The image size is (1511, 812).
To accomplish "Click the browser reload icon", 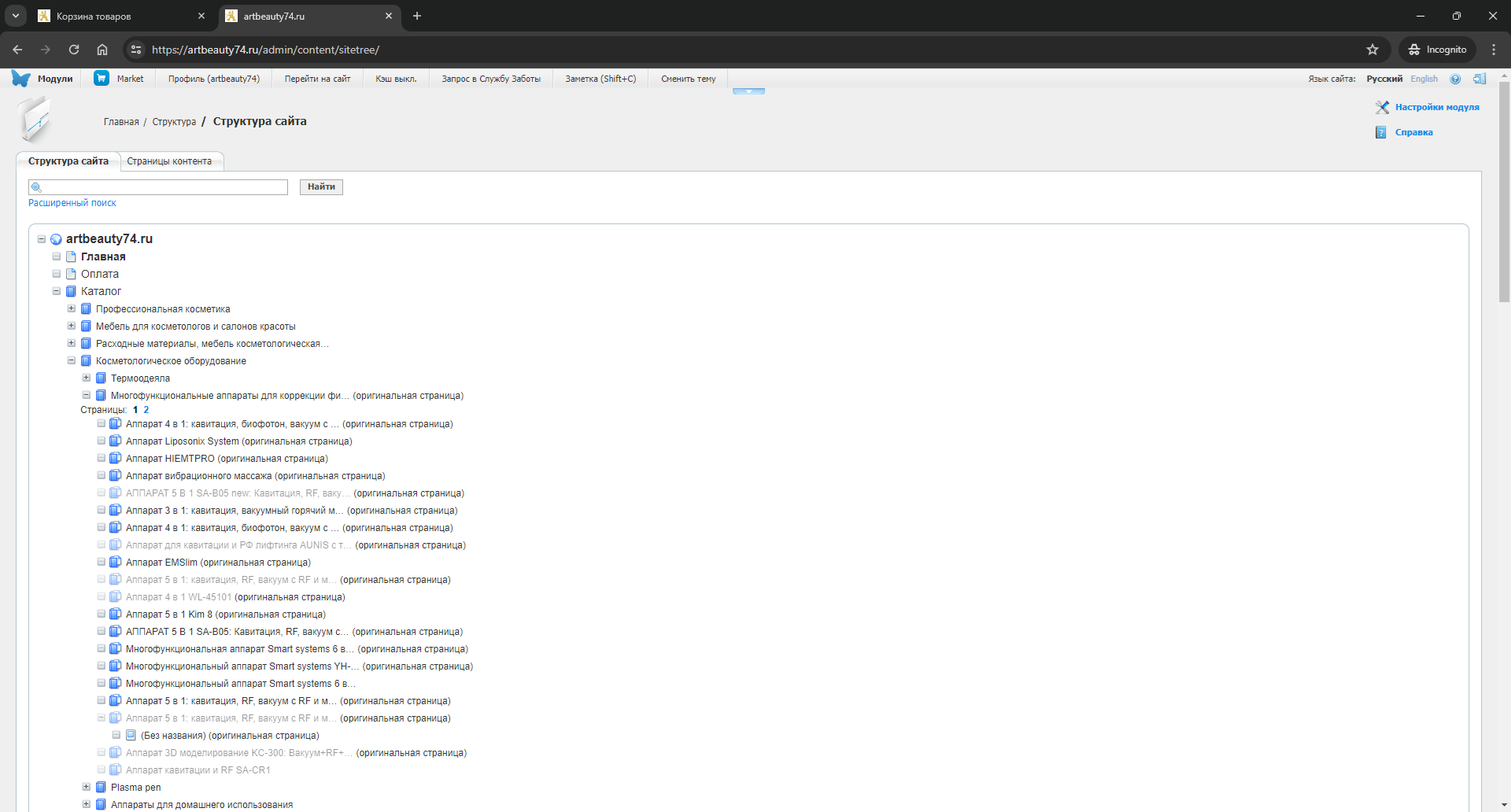I will [74, 50].
